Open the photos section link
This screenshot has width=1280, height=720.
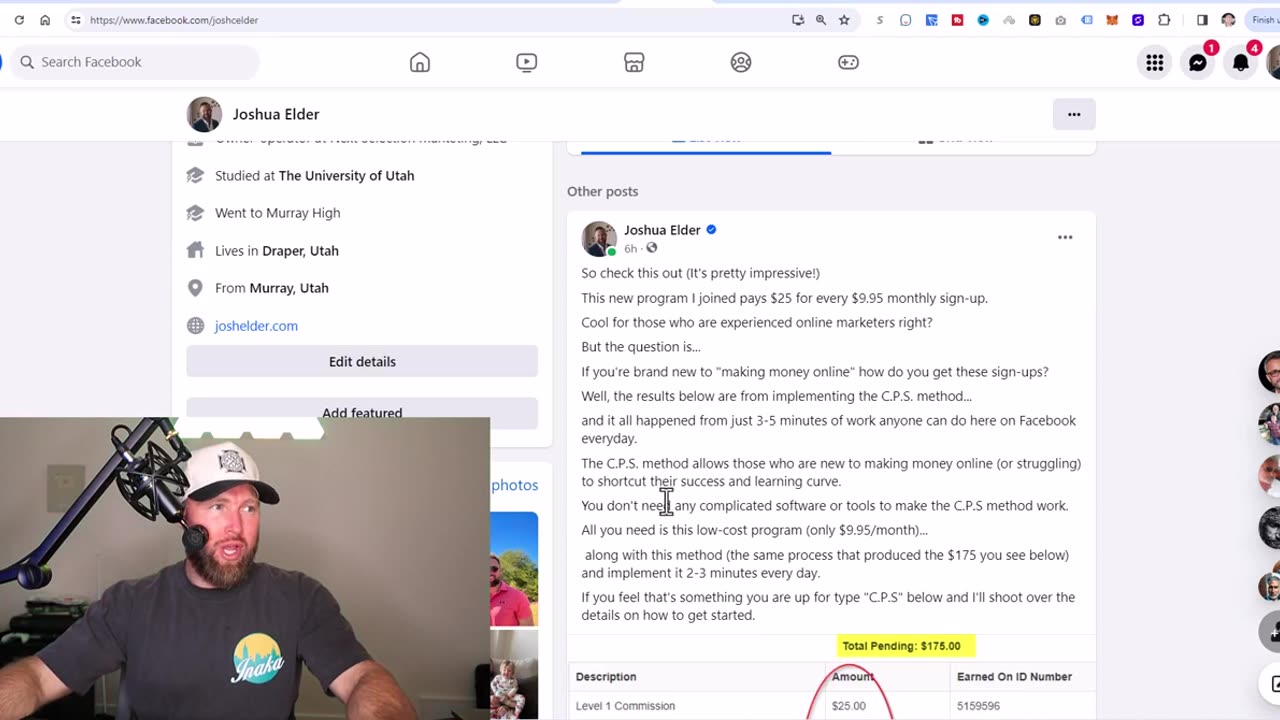[514, 485]
